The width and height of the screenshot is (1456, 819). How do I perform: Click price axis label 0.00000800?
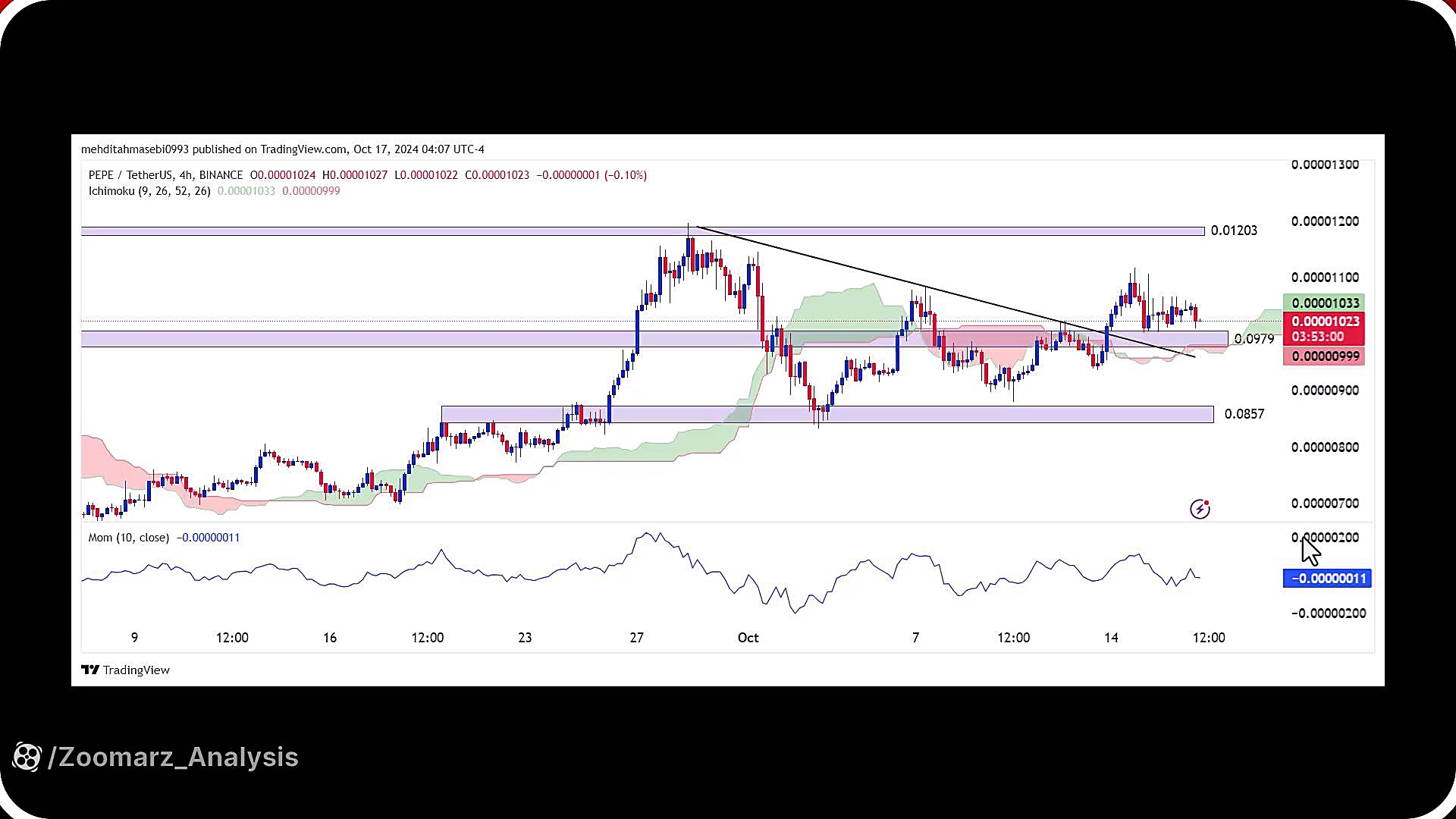(x=1325, y=447)
